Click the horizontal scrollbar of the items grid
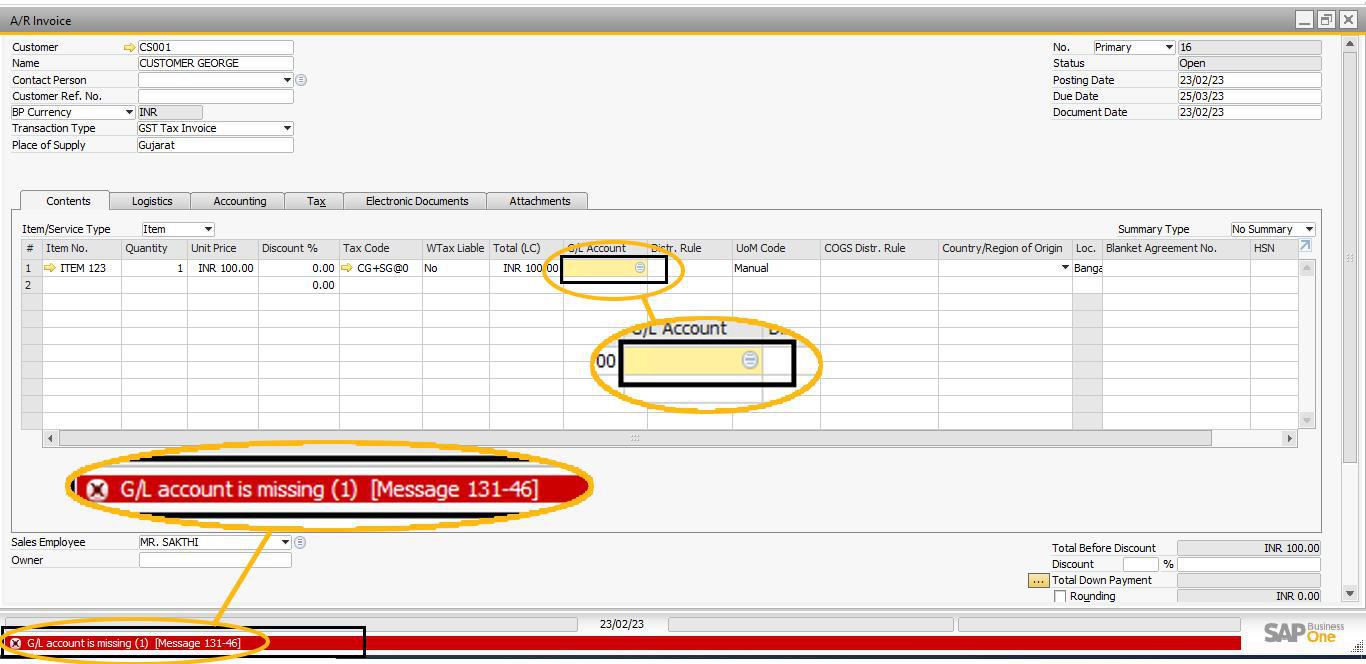The width and height of the screenshot is (1366, 664). pyautogui.click(x=635, y=438)
